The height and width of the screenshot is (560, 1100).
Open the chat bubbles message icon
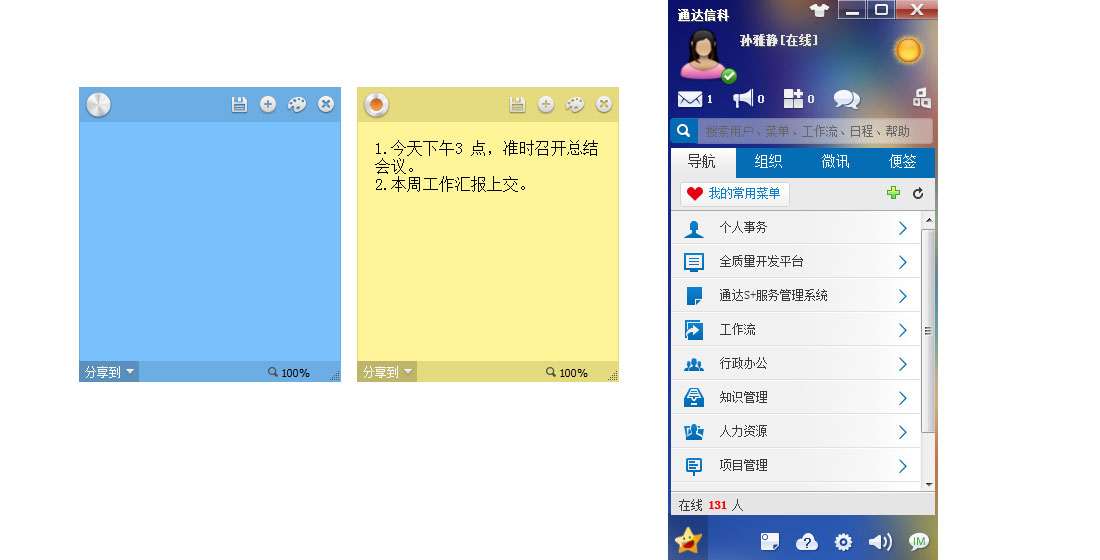(x=846, y=99)
